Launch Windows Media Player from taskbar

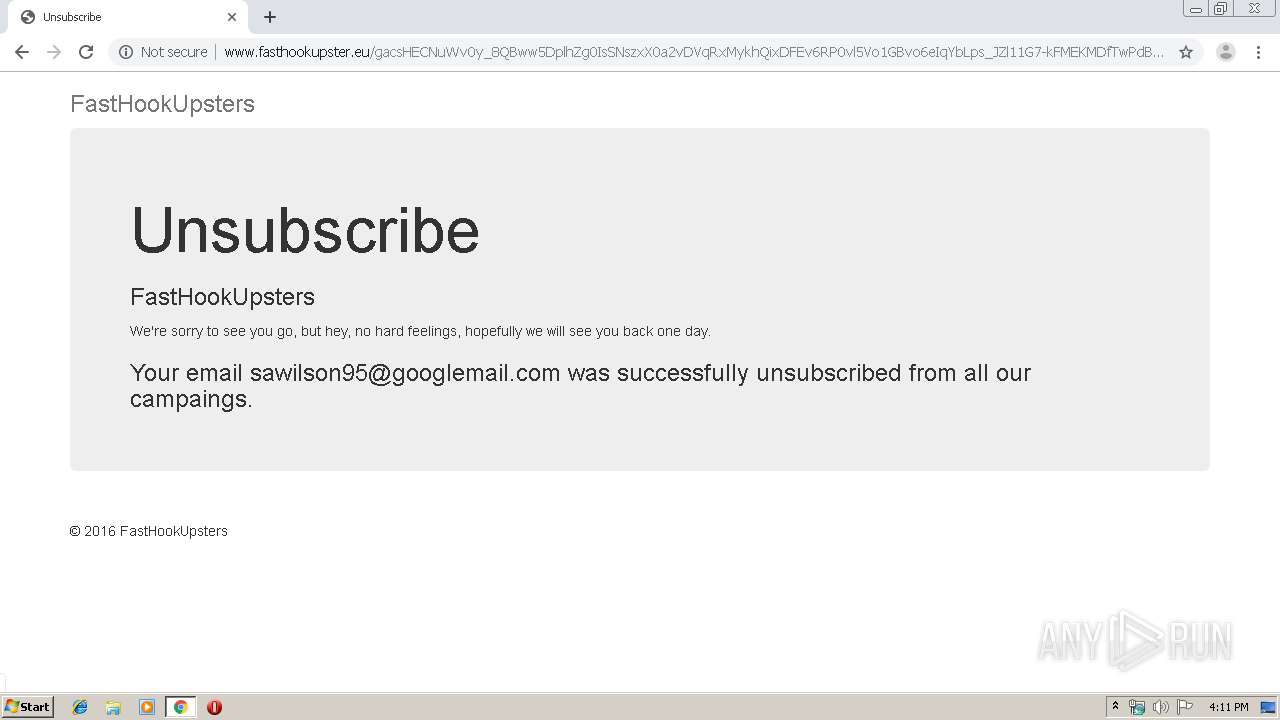(147, 707)
